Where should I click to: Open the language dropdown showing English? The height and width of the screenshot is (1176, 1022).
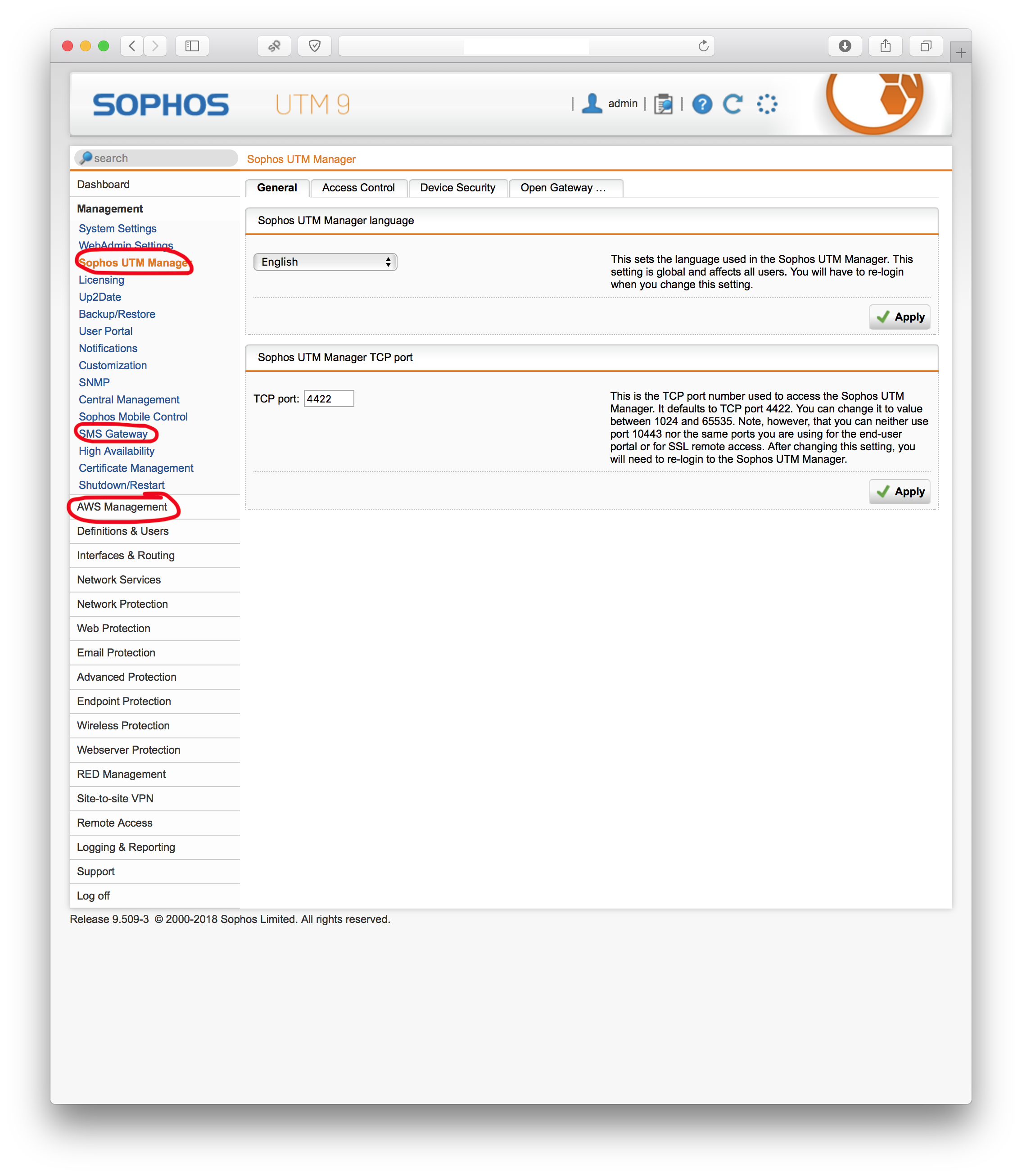[325, 262]
